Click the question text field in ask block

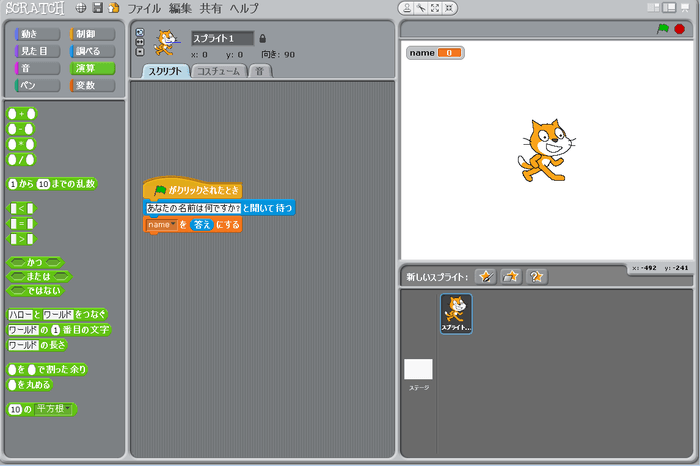coord(194,208)
